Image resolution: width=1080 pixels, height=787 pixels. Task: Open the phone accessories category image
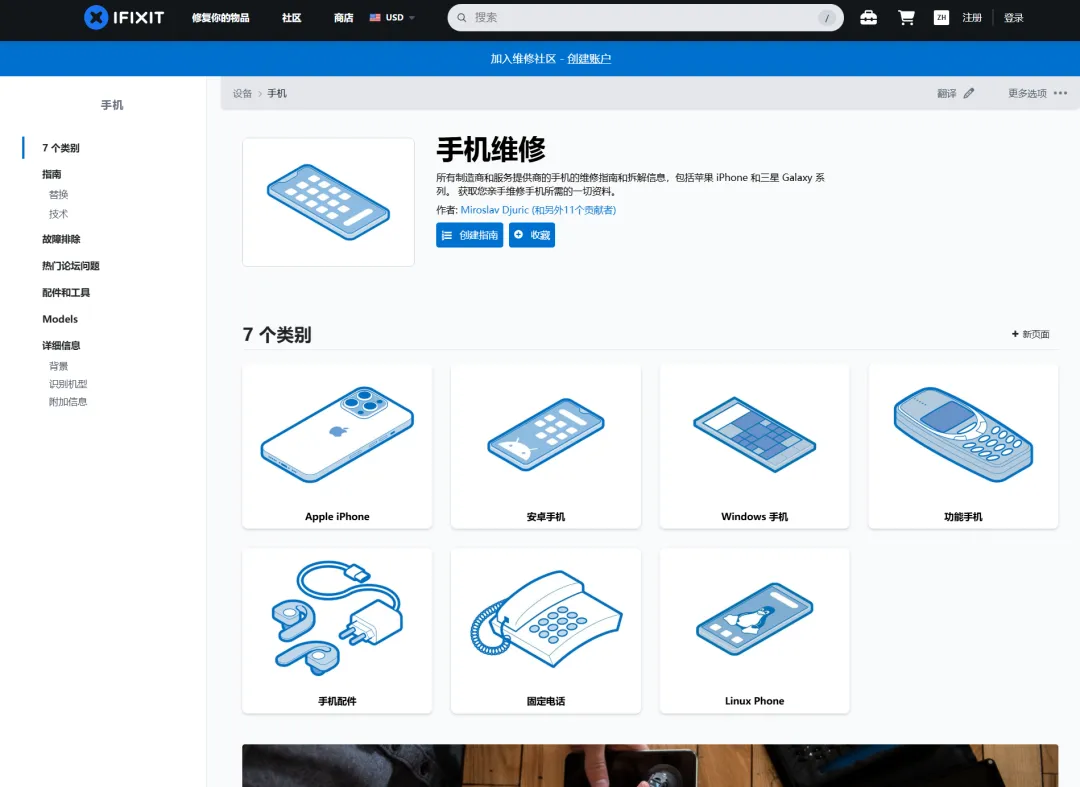pos(337,618)
